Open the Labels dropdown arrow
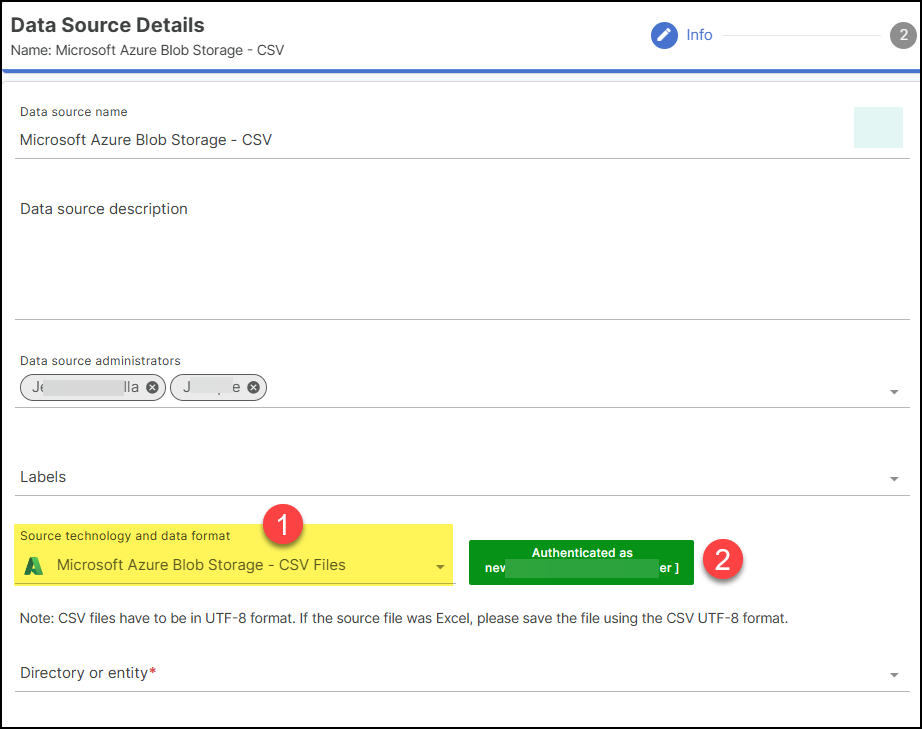 point(894,479)
